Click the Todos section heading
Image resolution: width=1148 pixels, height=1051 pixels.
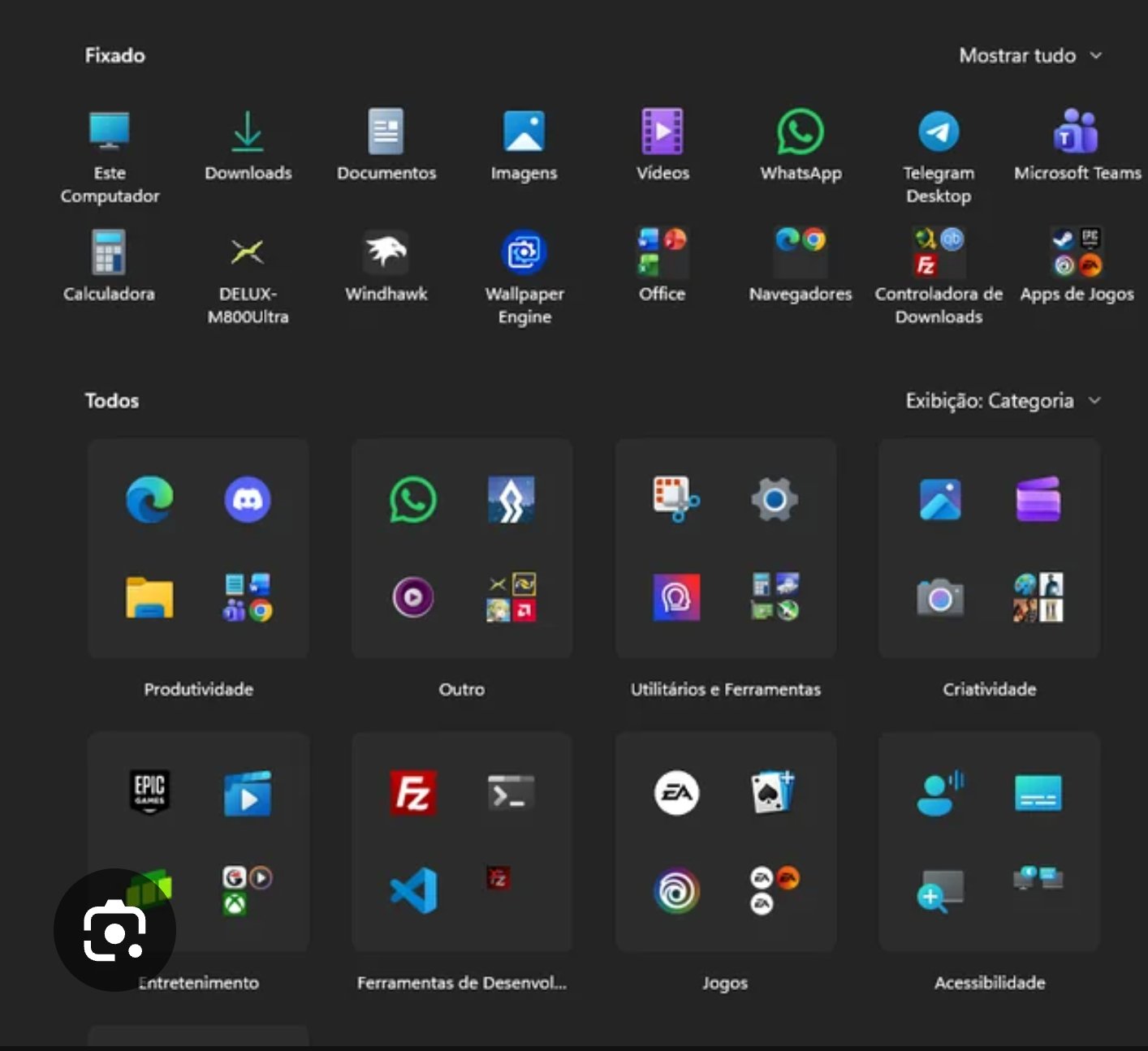point(111,401)
